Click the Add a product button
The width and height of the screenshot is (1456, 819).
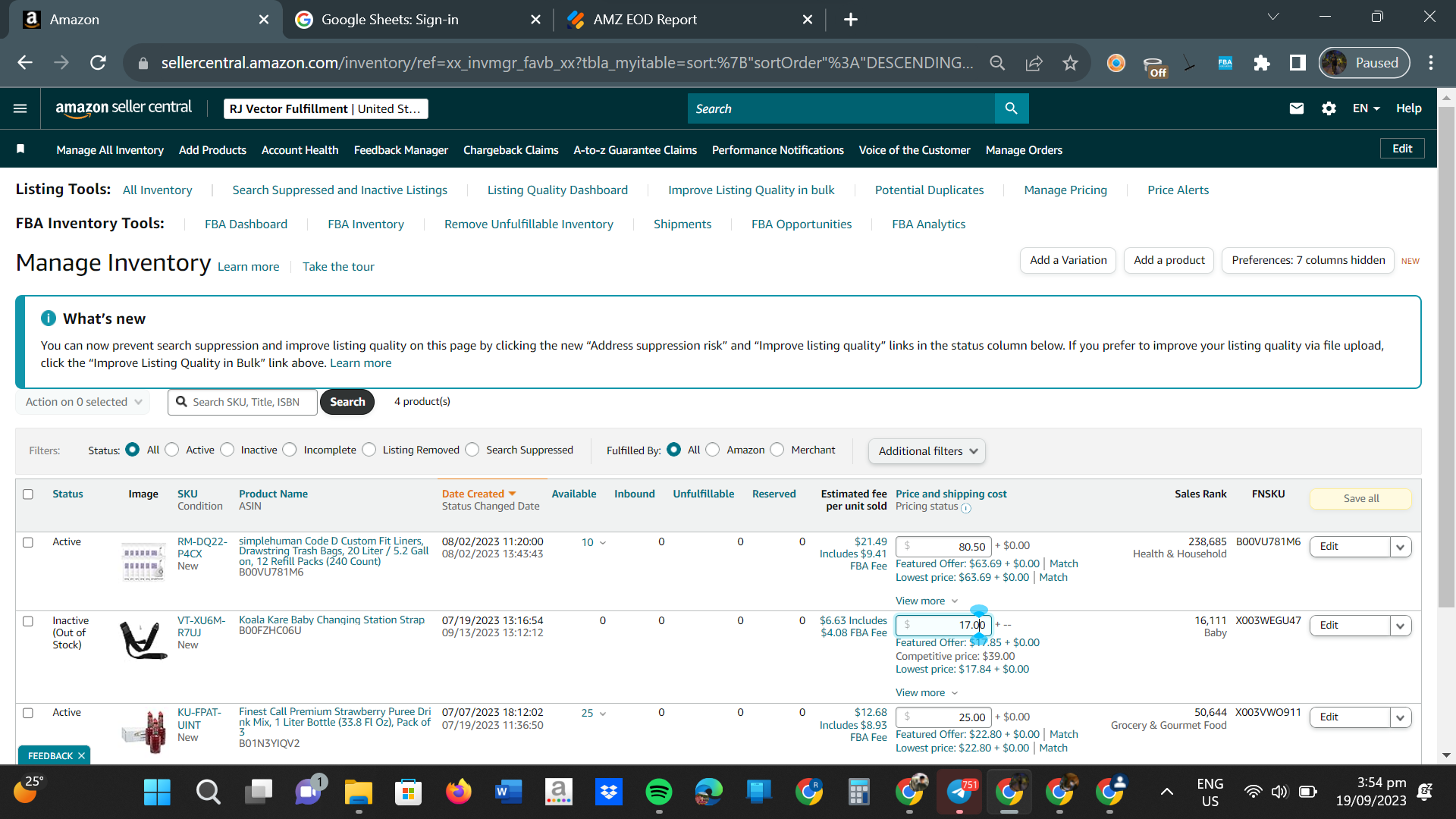point(1169,260)
